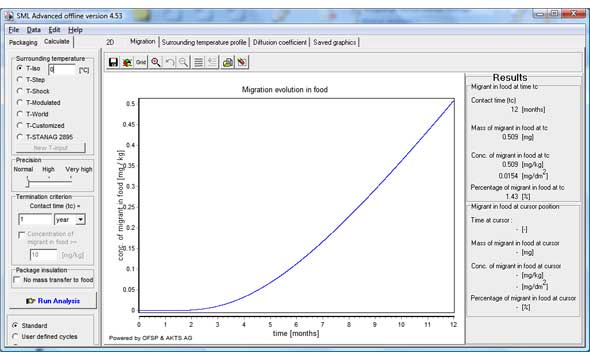The width and height of the screenshot is (590, 360).
Task: Click the save floppy disk icon
Action: pyautogui.click(x=113, y=62)
